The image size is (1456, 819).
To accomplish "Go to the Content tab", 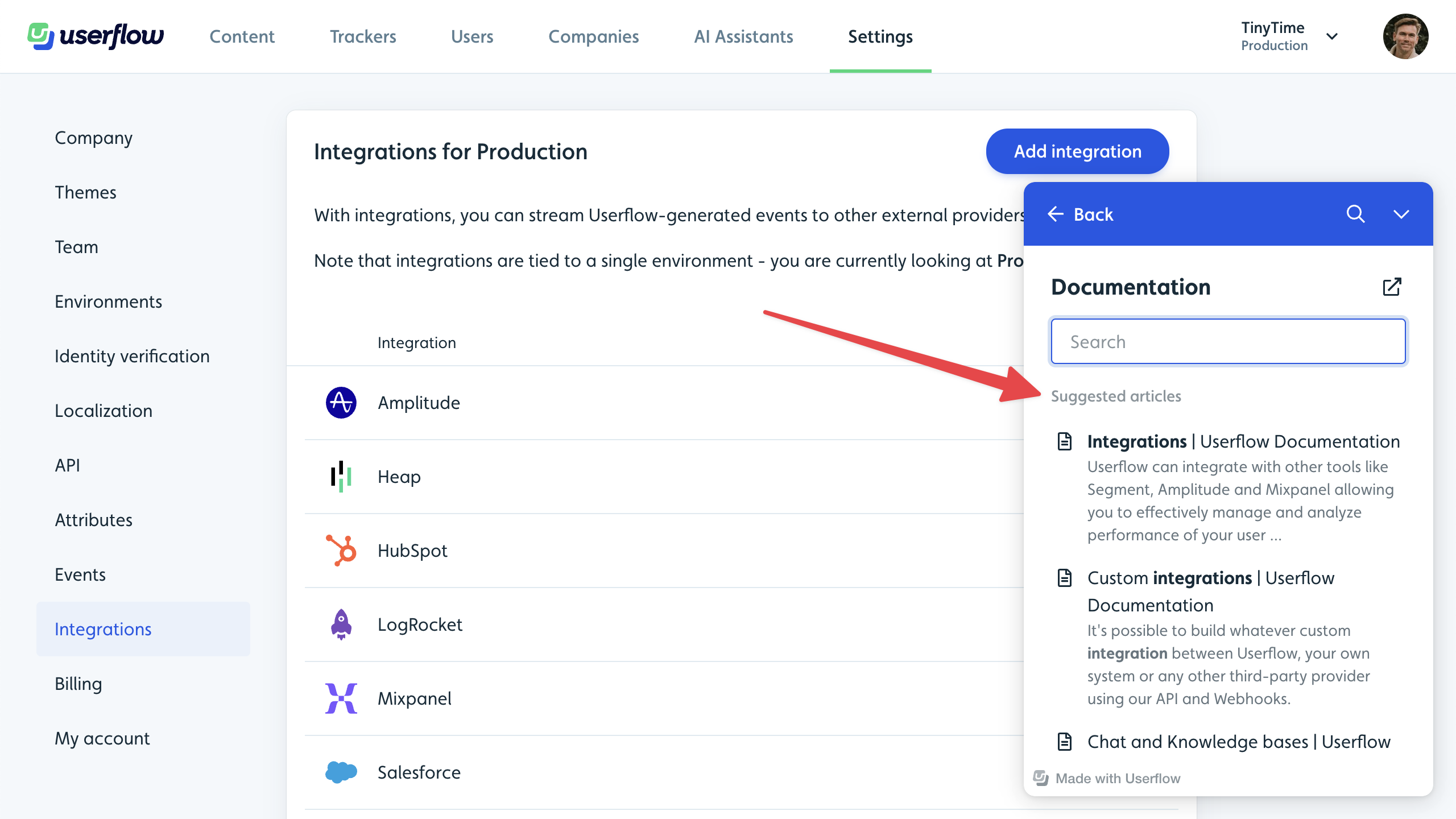I will 242,36.
